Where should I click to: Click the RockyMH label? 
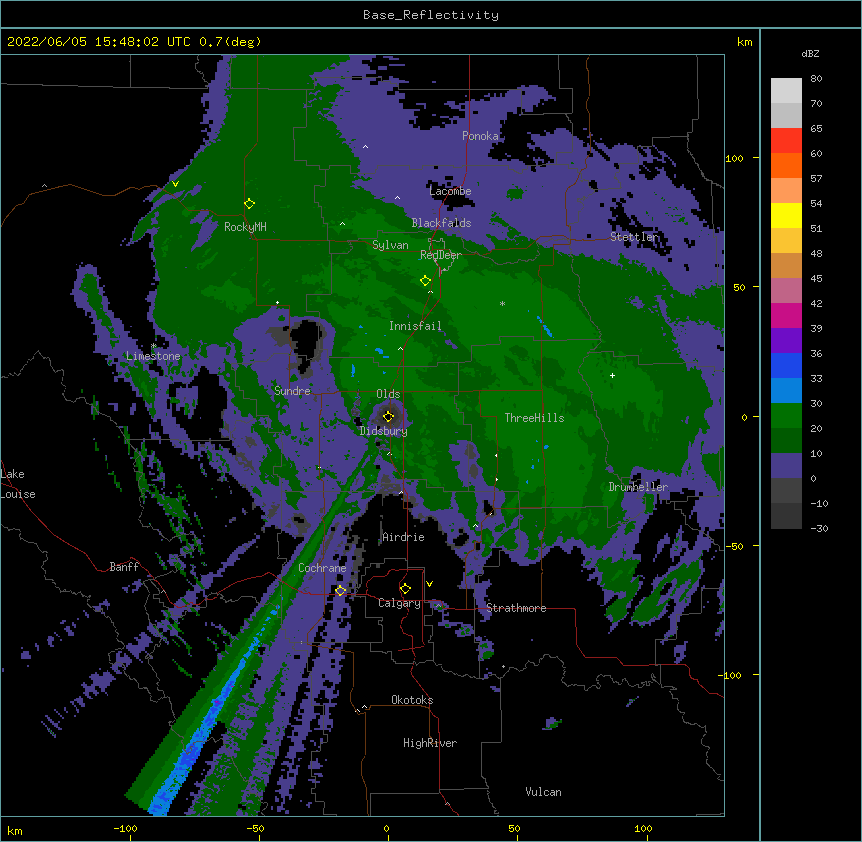[x=245, y=227]
